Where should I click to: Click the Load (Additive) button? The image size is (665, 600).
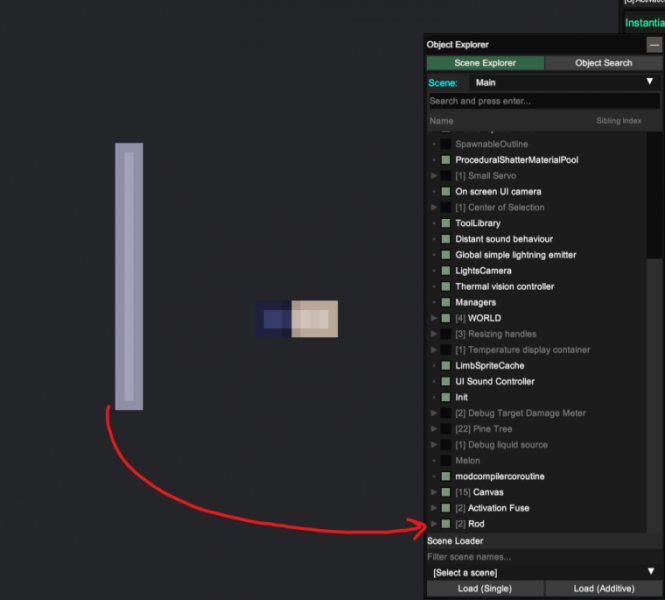604,589
